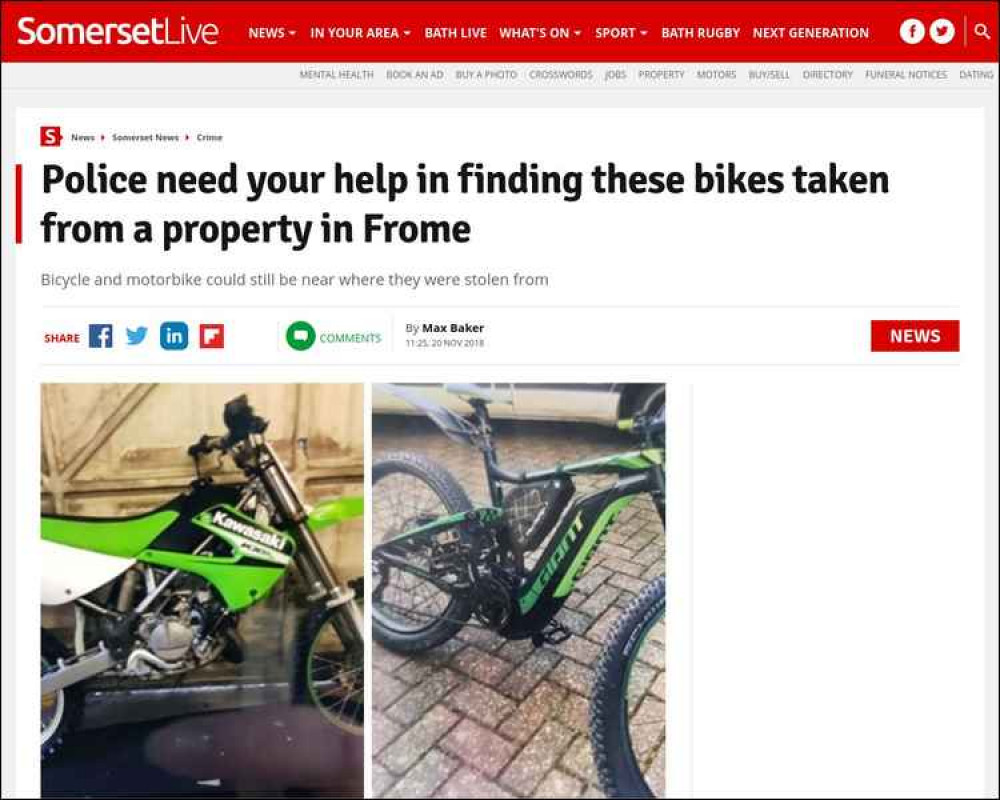Share article via Flipboard icon
Viewport: 1000px width, 800px height.
(212, 336)
